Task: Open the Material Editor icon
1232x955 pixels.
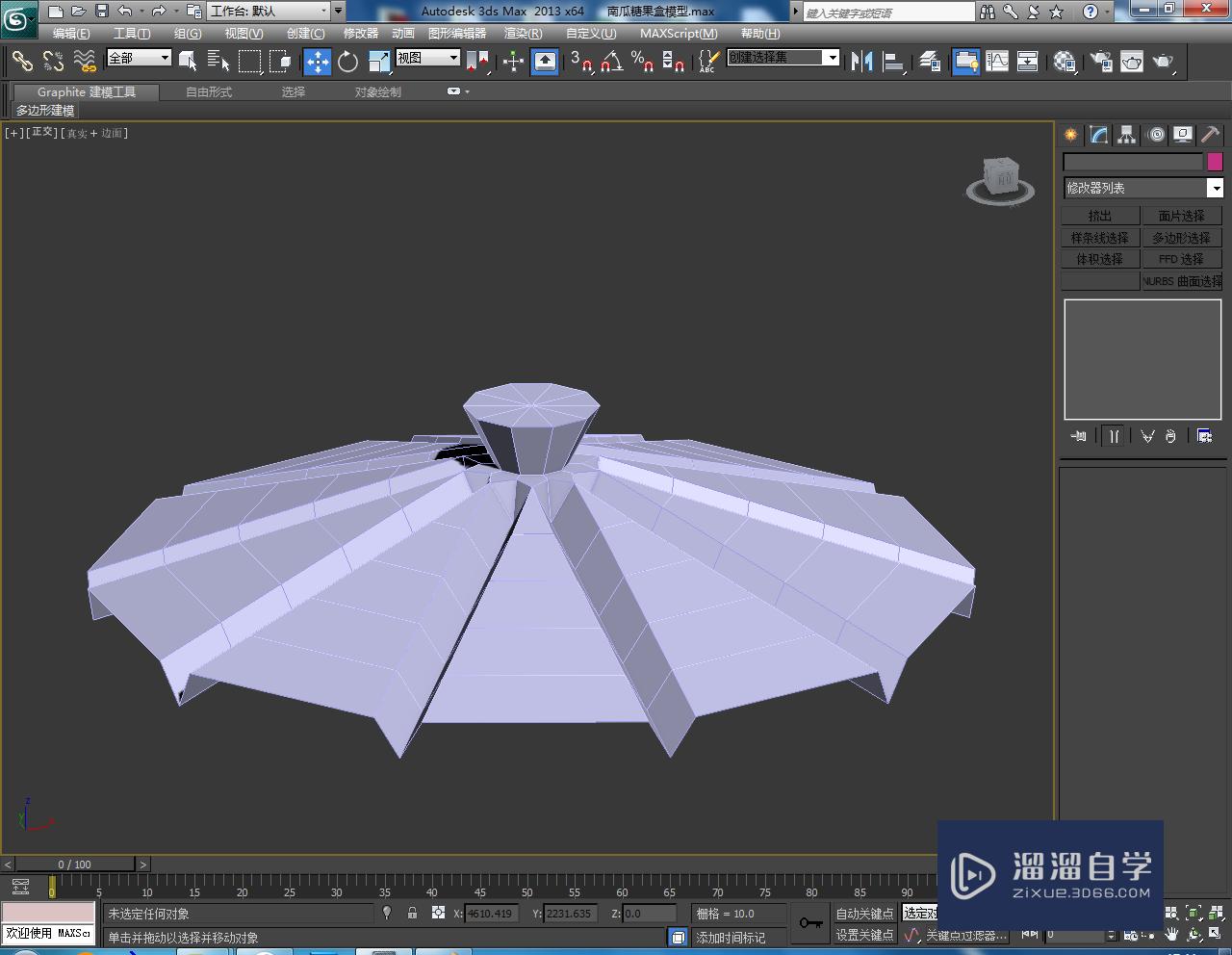Action: 1064,62
